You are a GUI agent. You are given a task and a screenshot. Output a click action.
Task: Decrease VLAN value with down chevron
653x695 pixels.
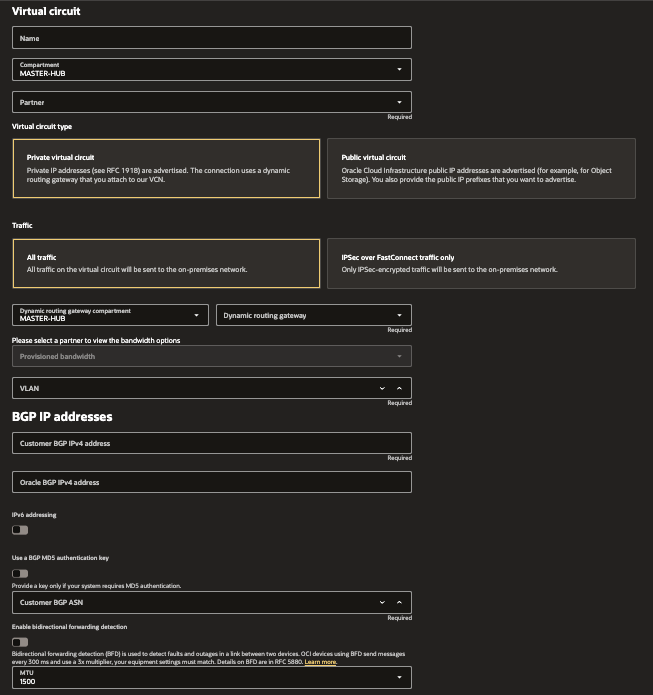(382, 388)
